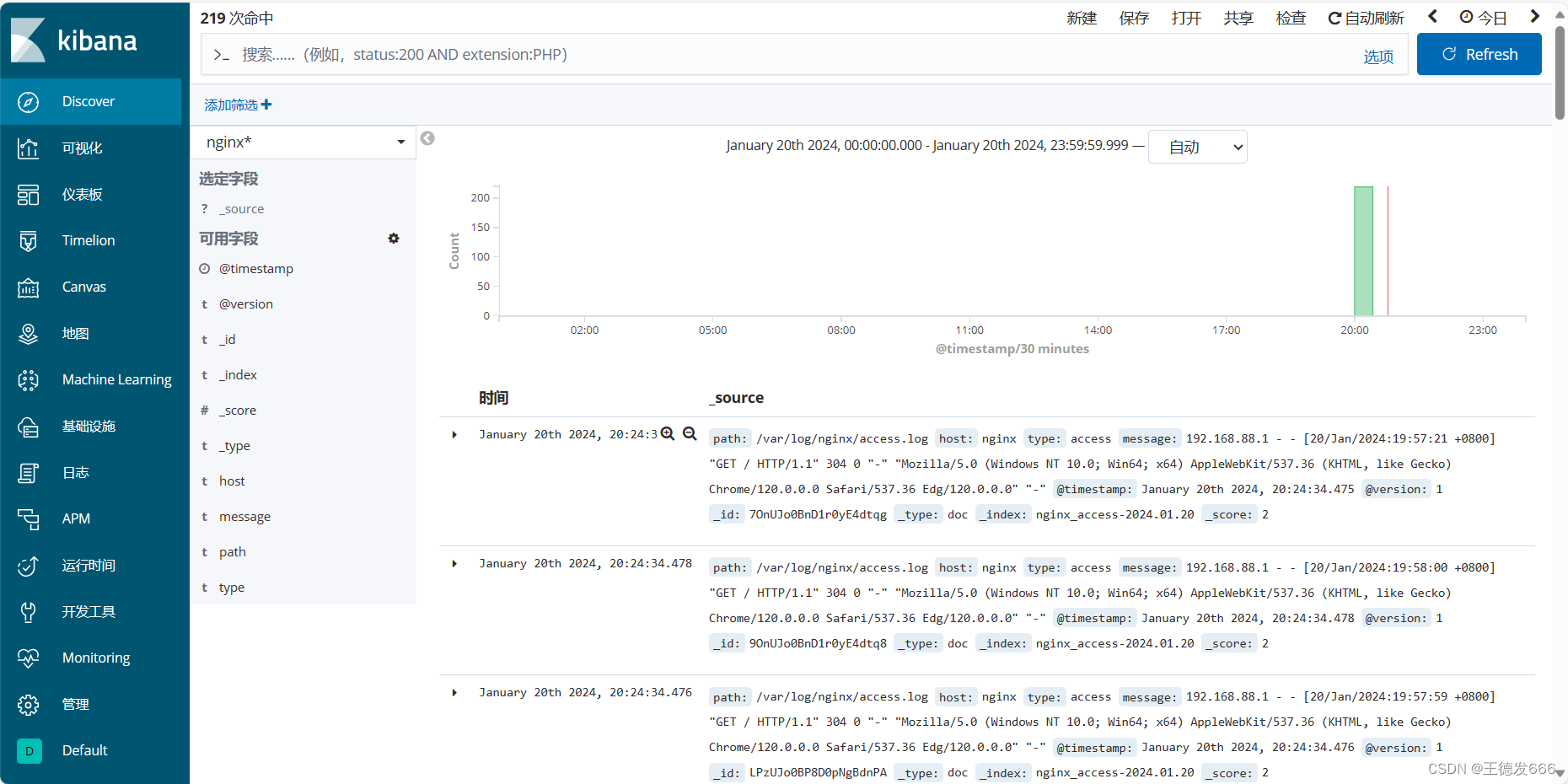Open the 开发工具 dev tools icon
The image size is (1568, 784).
(x=28, y=612)
